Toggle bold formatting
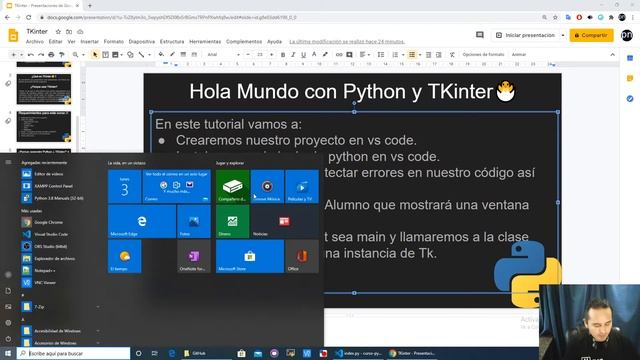The width and height of the screenshot is (640, 360). (283, 55)
